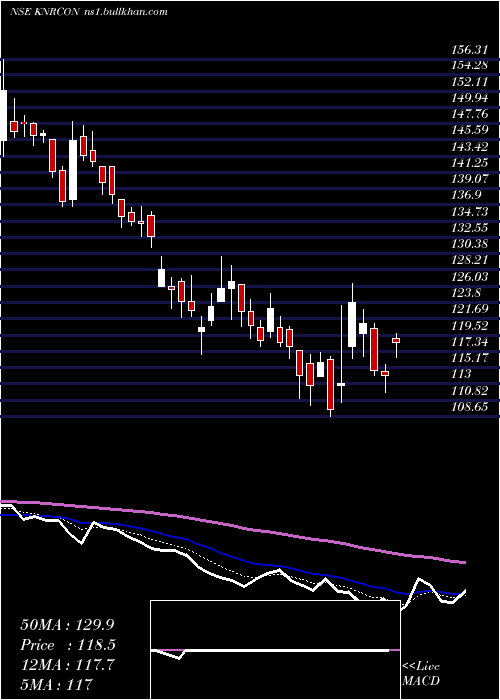Select the 149.94 price axis label
This screenshot has width=500, height=700.
tap(469, 98)
